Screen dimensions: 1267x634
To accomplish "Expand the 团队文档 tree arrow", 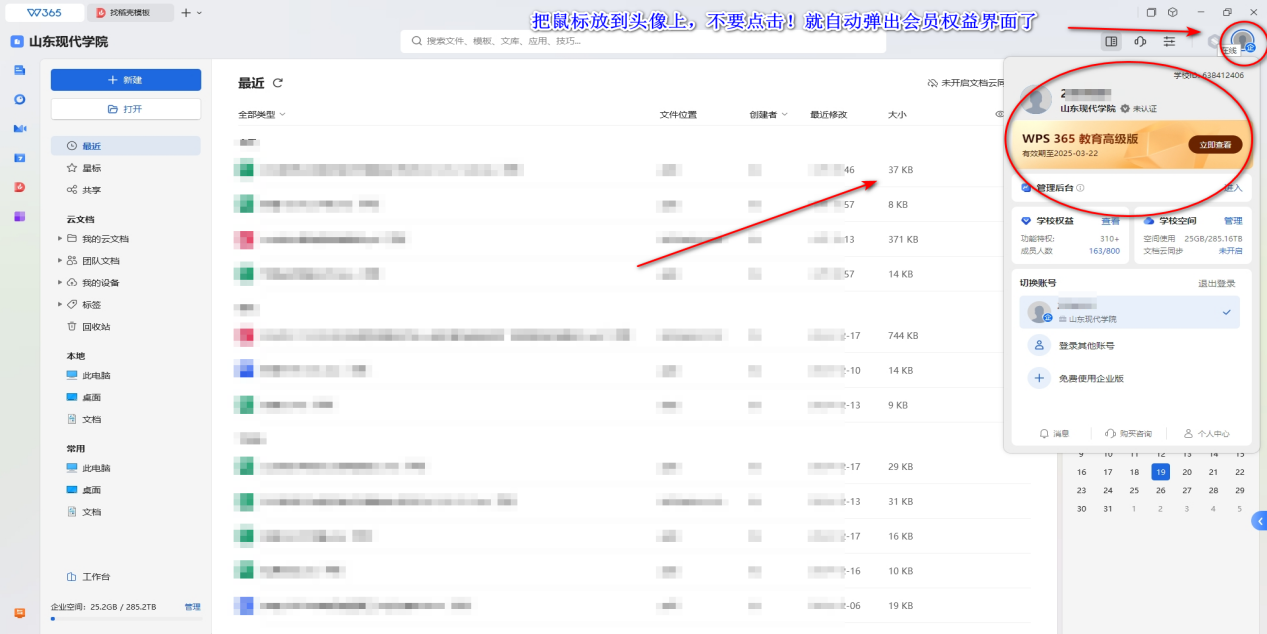I will (60, 261).
